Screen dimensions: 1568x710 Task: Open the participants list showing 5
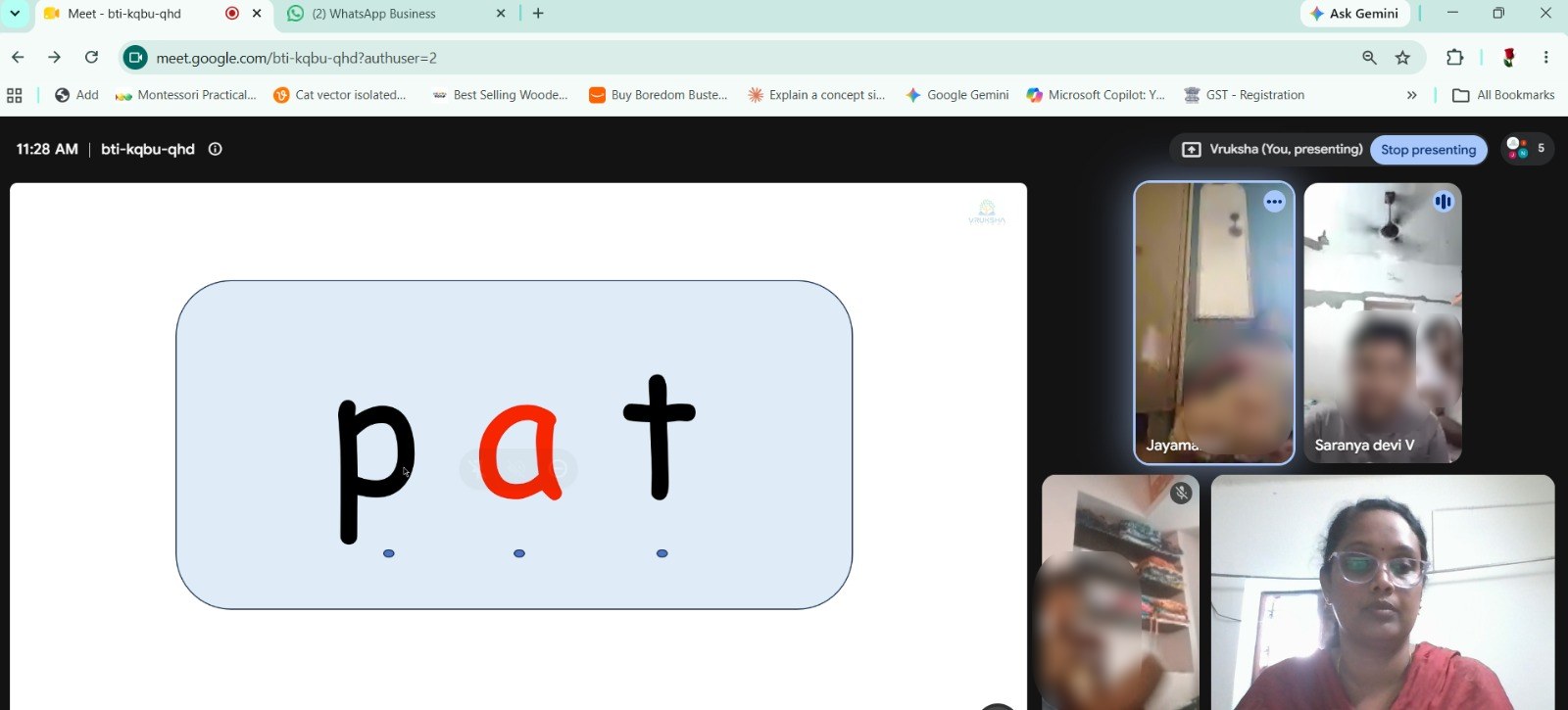pos(1528,148)
